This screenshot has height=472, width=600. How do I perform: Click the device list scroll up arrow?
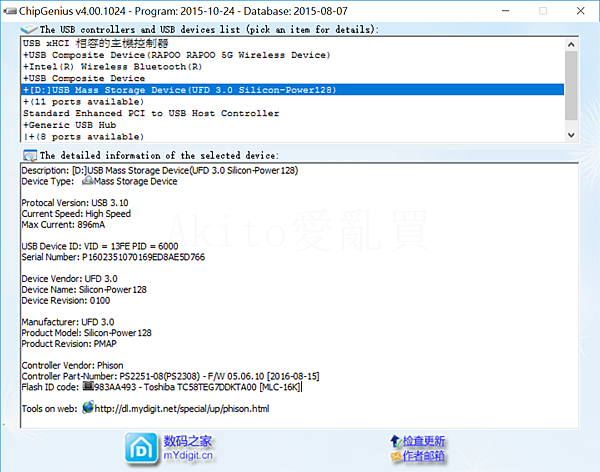pos(571,44)
